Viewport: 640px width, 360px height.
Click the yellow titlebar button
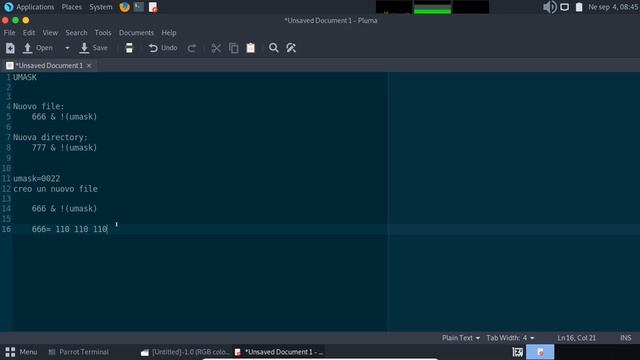(x=26, y=20)
